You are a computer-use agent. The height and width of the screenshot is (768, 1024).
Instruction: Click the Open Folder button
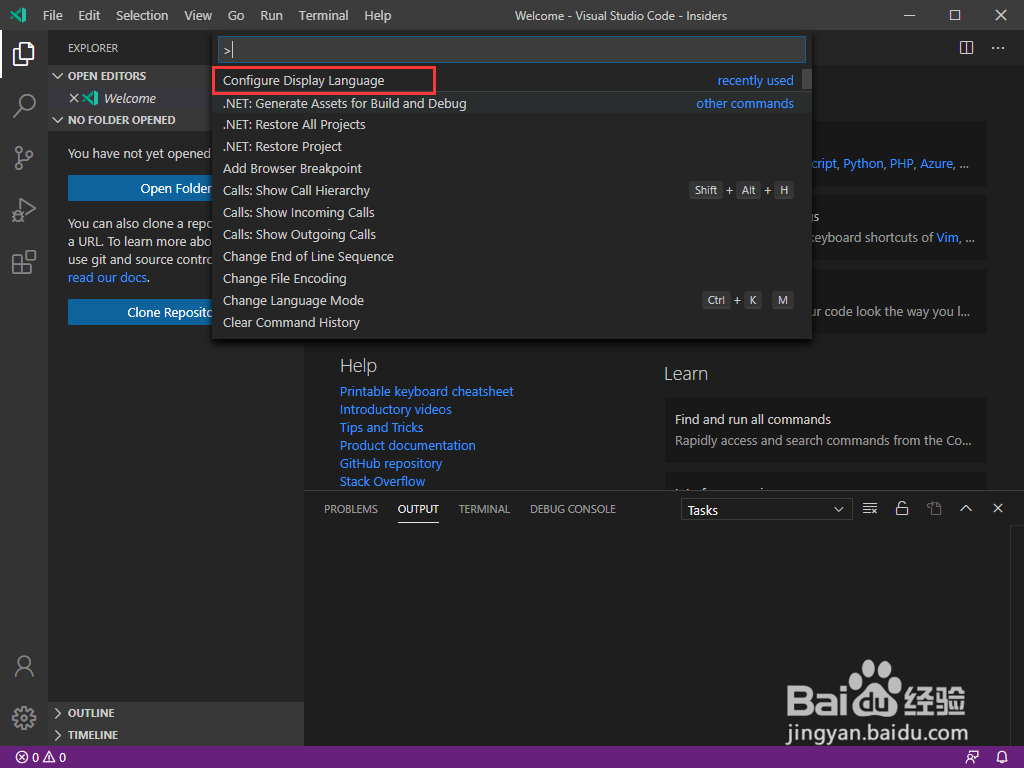(140, 188)
